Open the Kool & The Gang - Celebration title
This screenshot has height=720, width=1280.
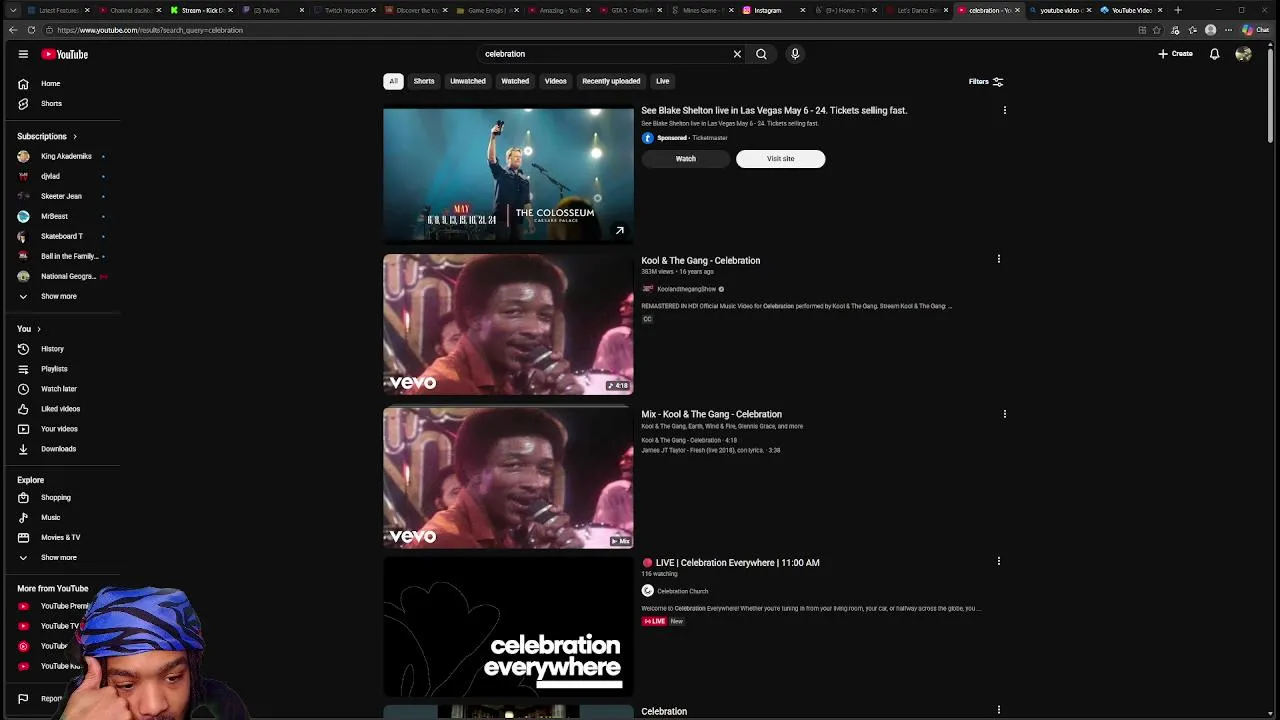tap(700, 260)
